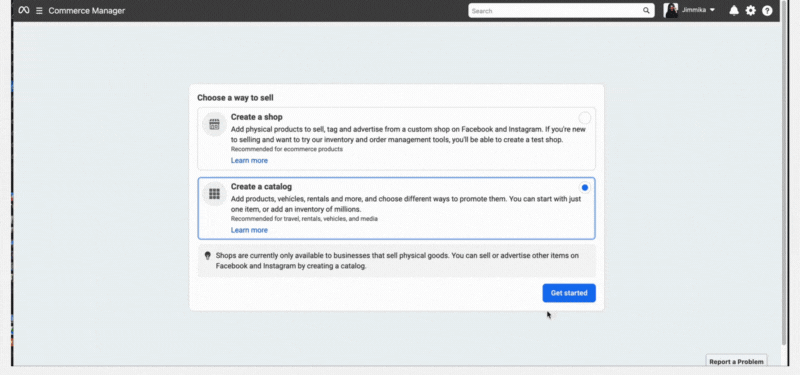
Task: Select the Create a shop radio button
Action: pyautogui.click(x=585, y=118)
